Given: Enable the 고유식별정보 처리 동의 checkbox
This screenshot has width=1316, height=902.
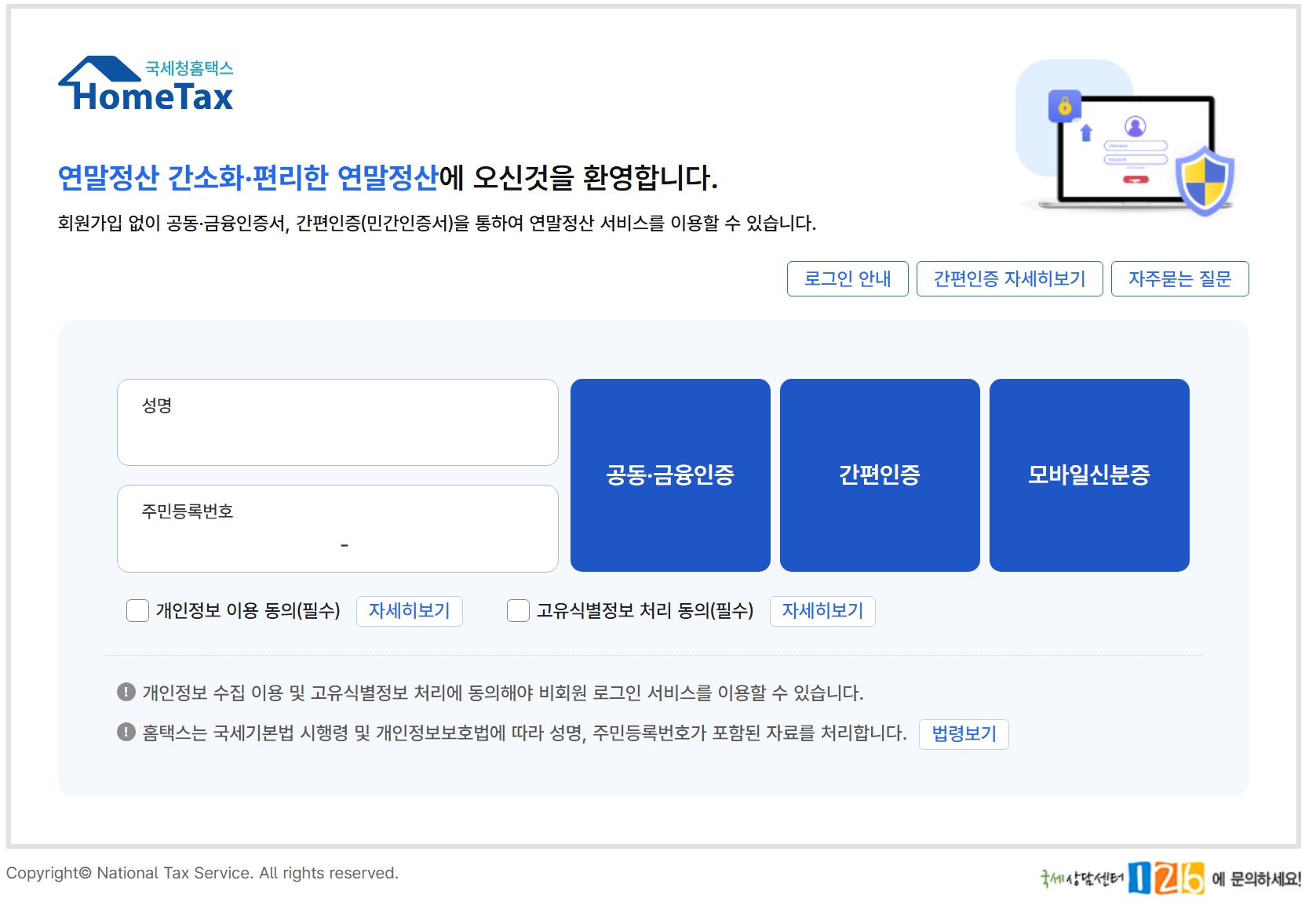Looking at the screenshot, I should tap(519, 611).
